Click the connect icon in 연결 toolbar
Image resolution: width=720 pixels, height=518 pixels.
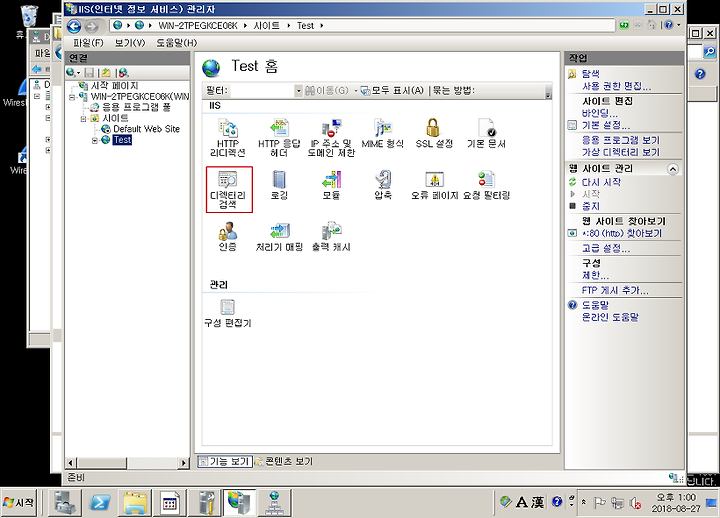72,72
